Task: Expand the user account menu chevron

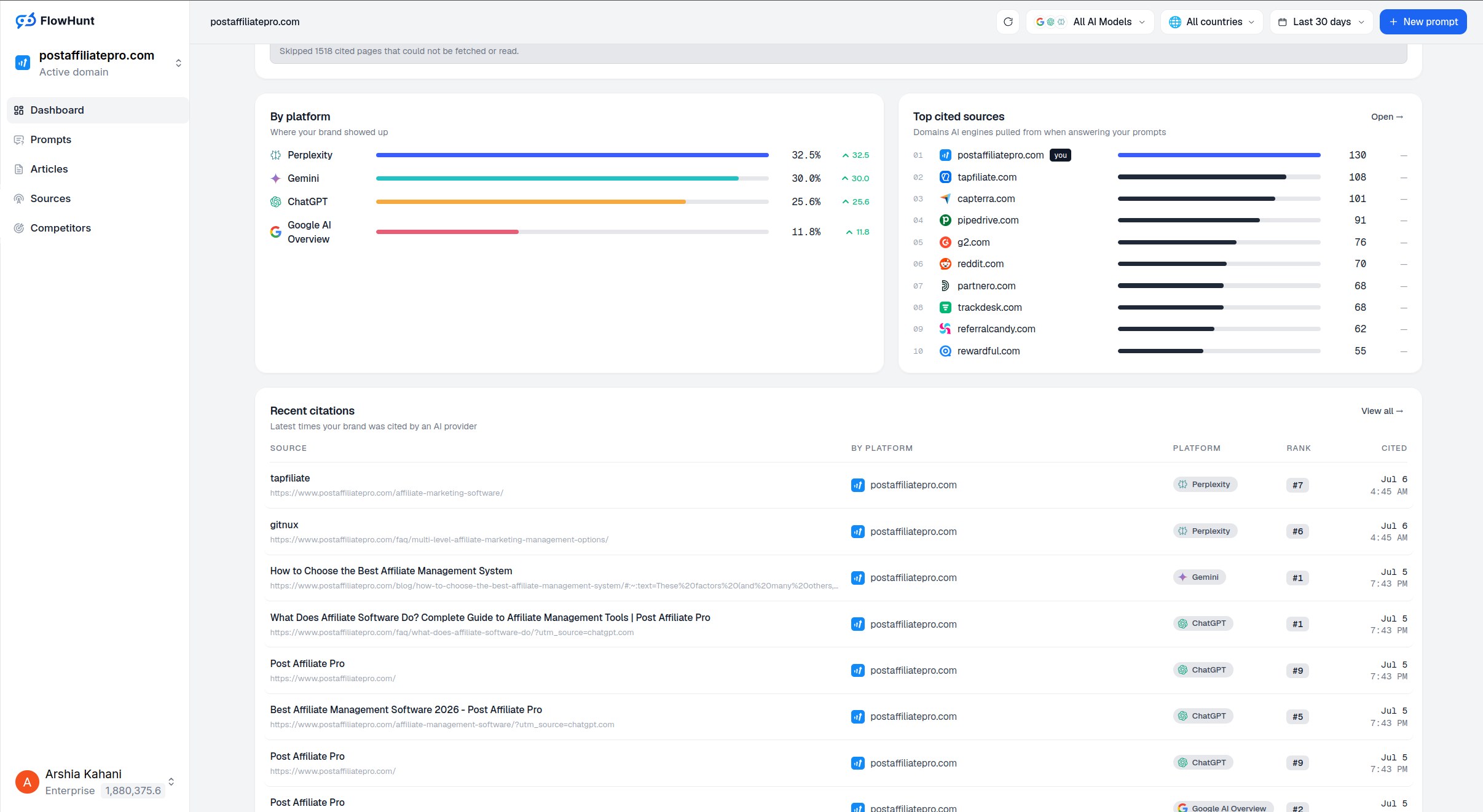Action: (171, 782)
